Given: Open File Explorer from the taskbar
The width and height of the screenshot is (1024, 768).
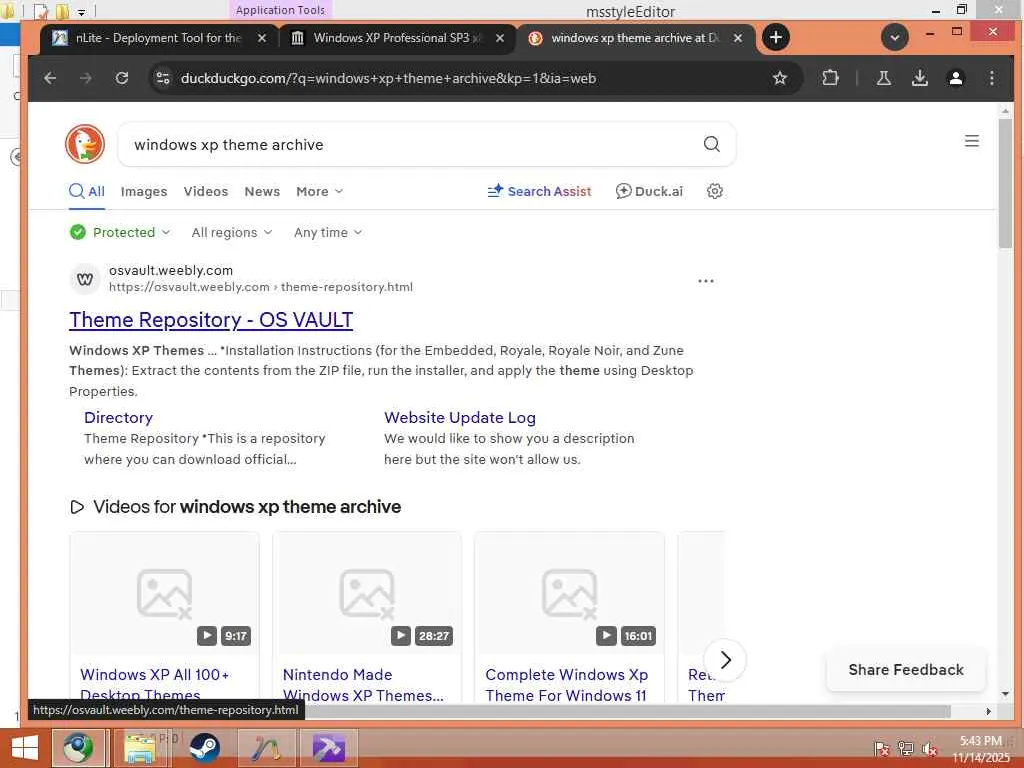Looking at the screenshot, I should [140, 748].
